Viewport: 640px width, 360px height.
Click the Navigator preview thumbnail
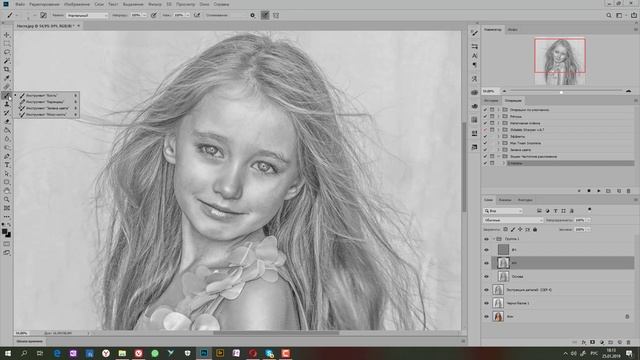[x=560, y=62]
